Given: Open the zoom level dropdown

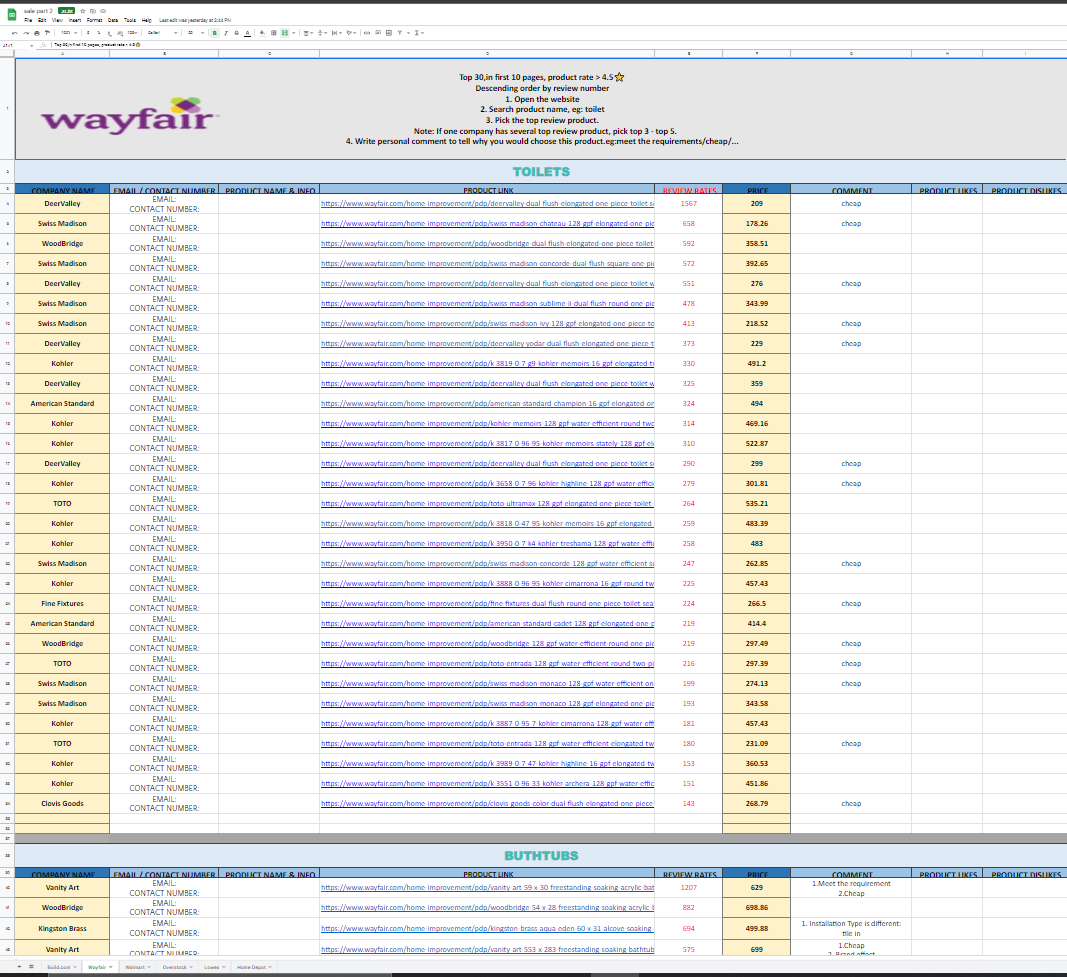Looking at the screenshot, I should pos(69,33).
